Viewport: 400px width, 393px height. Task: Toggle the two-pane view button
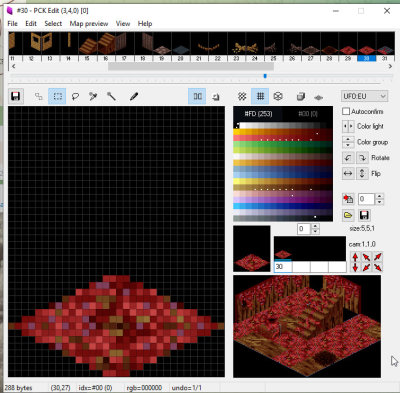pos(197,96)
